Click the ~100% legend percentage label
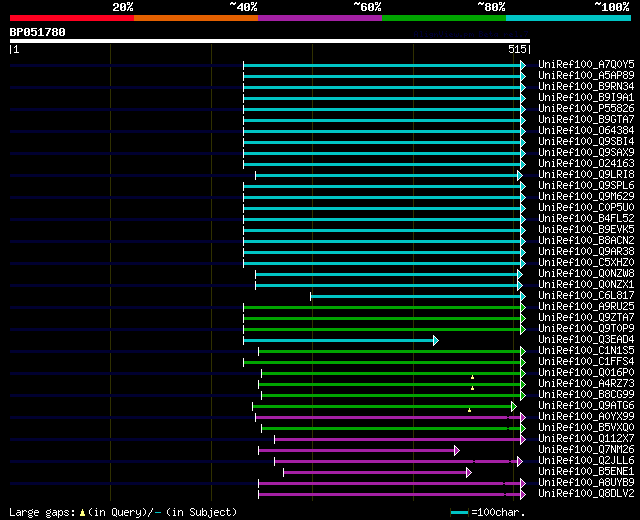 tap(612, 7)
